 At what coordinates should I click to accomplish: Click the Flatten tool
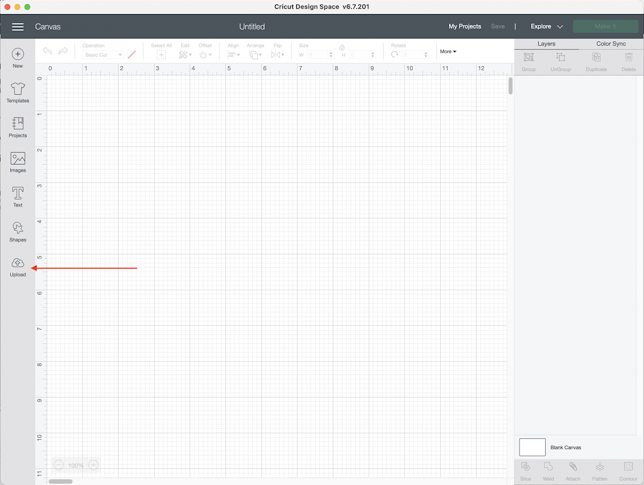point(600,471)
